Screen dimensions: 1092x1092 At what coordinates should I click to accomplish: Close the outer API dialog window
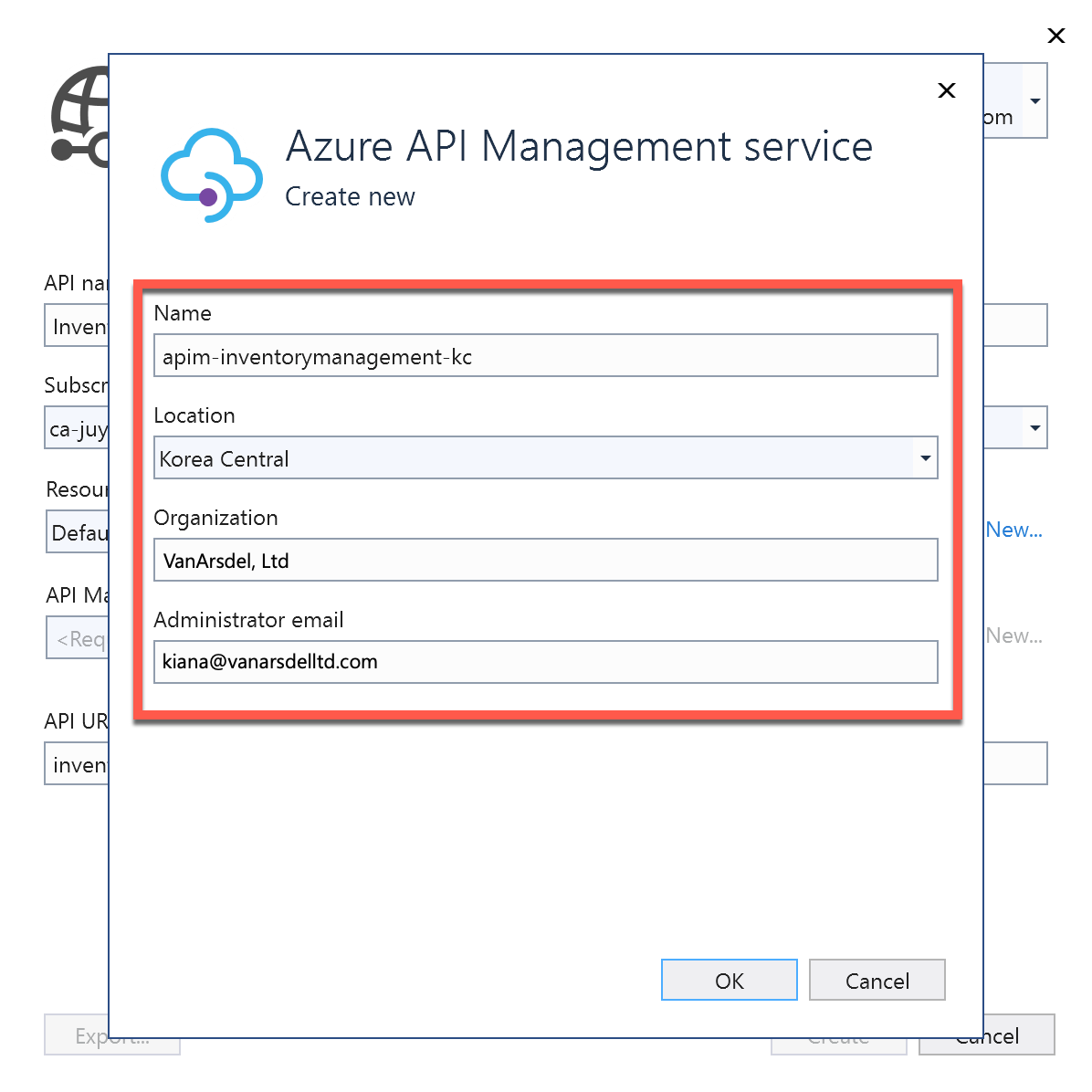(x=1056, y=36)
